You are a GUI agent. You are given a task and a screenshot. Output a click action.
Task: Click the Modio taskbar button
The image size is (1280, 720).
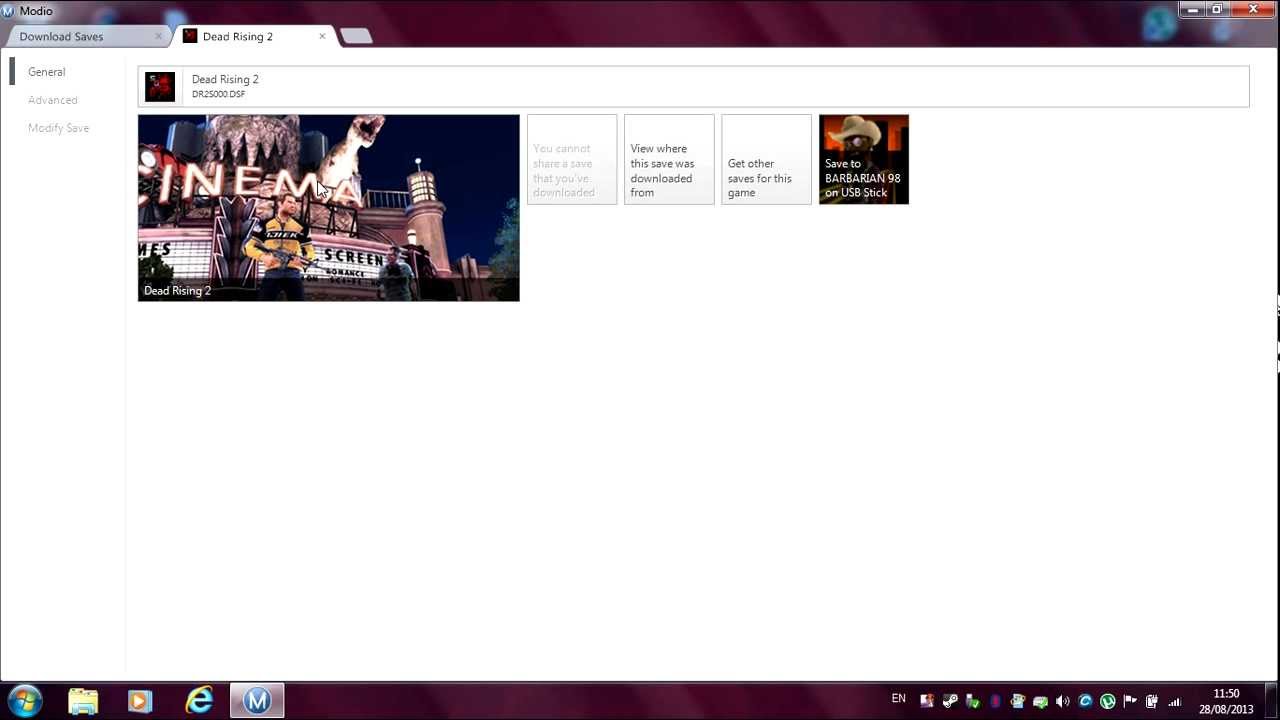pos(257,701)
